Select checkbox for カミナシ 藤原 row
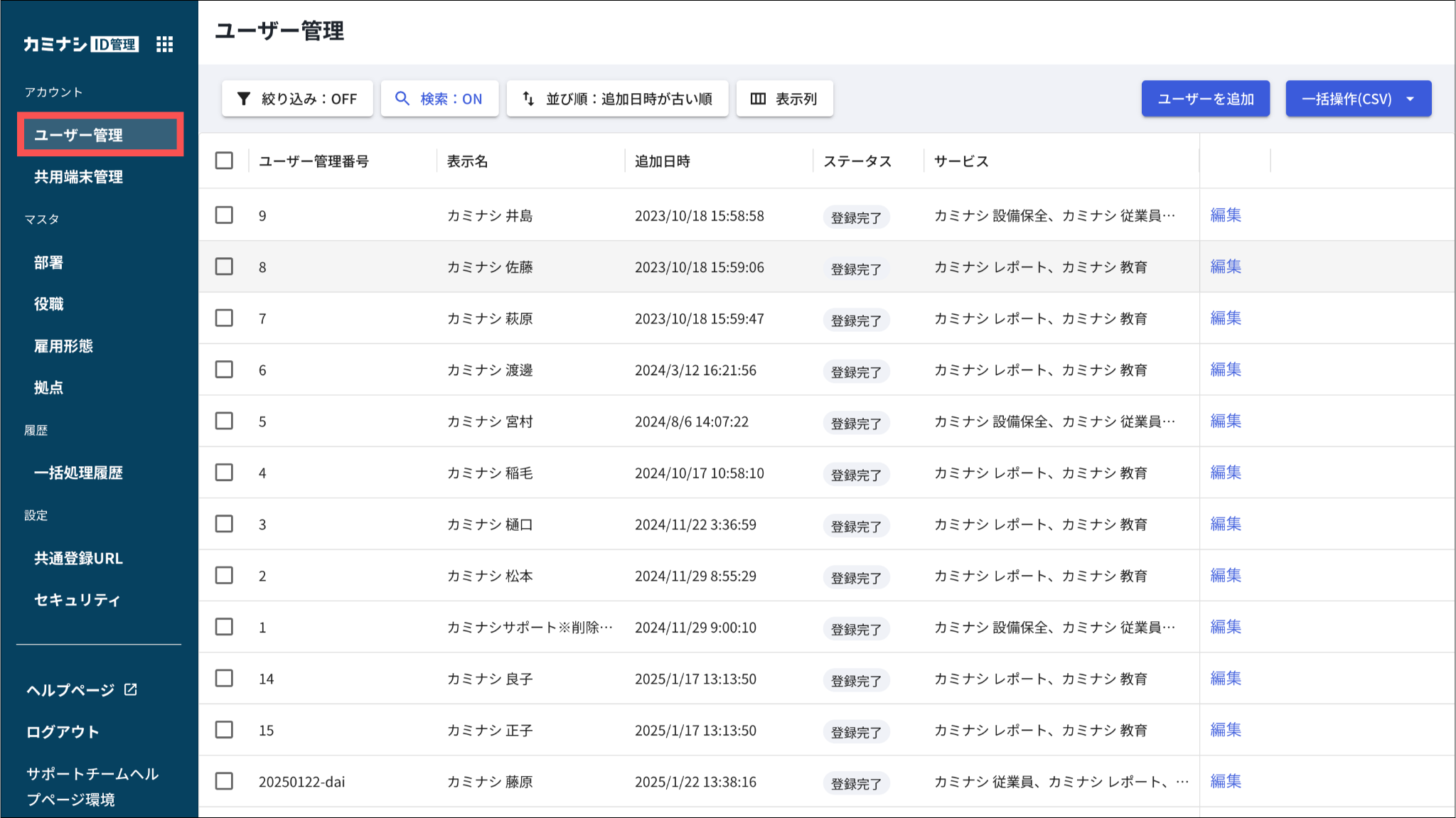This screenshot has height=818, width=1456. [224, 781]
